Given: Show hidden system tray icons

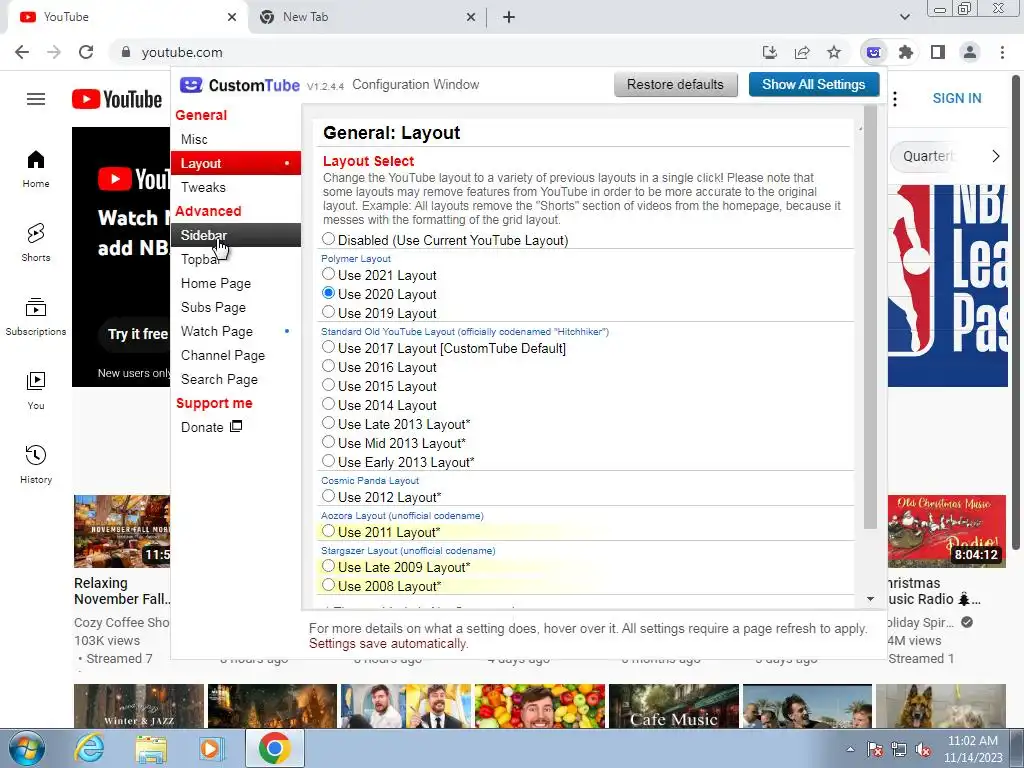Looking at the screenshot, I should (850, 749).
